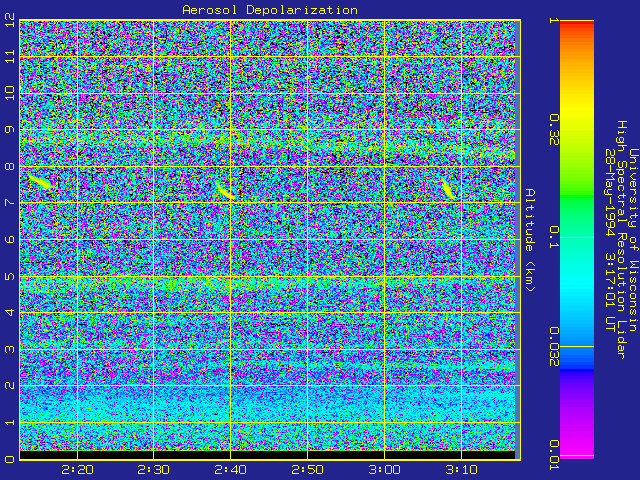Click the altitude 2 axis label
640x480 pixels.
[10, 385]
